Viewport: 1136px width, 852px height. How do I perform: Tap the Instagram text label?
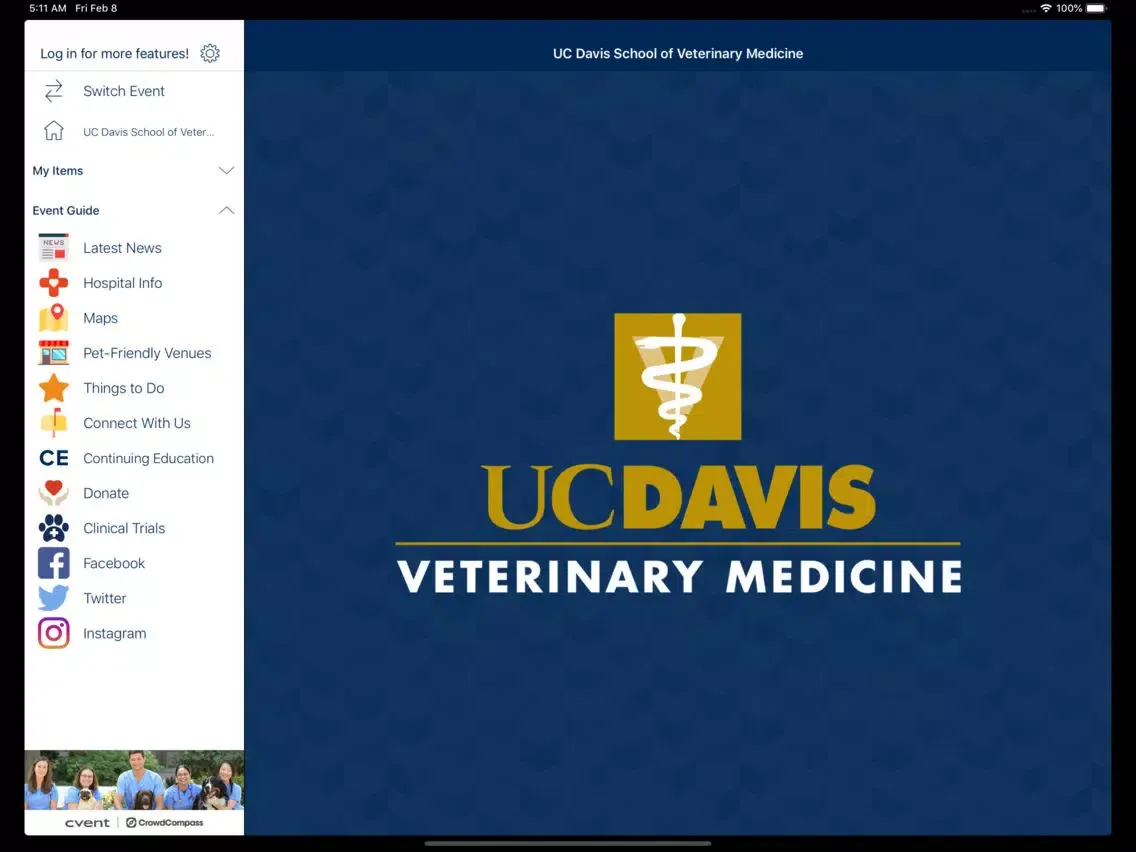coord(114,633)
